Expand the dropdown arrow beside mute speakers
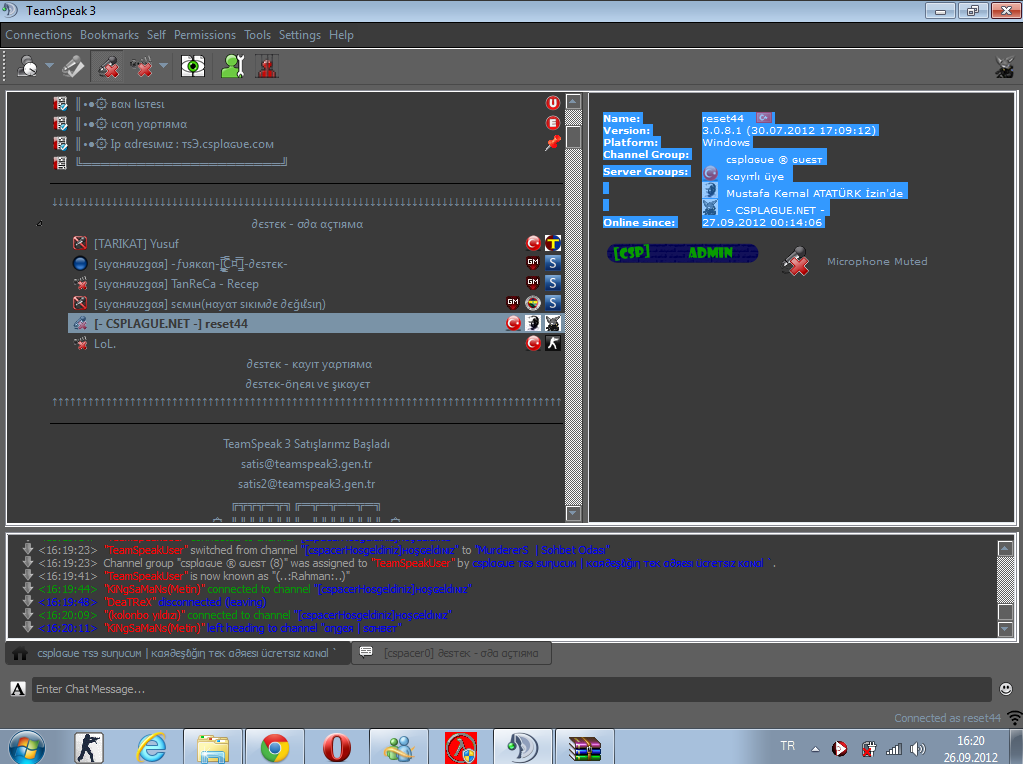1023x764 pixels. pos(164,67)
